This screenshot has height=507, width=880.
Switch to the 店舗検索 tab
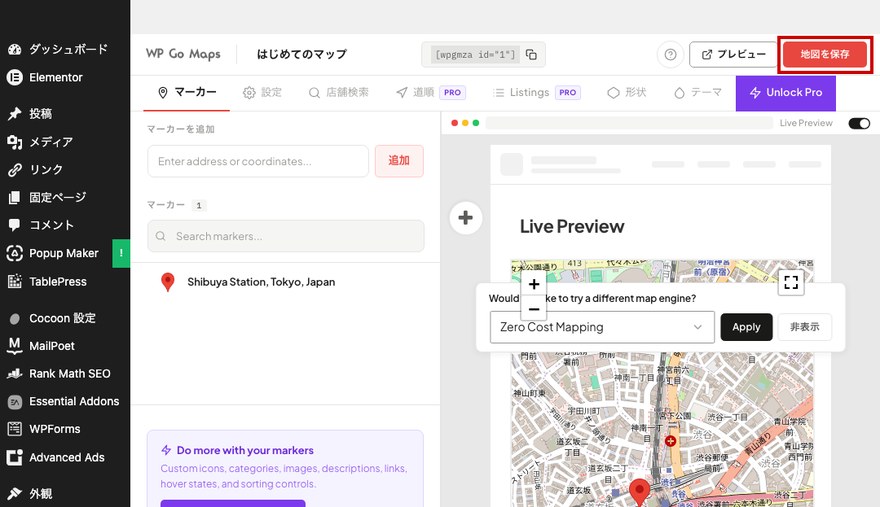click(338, 92)
